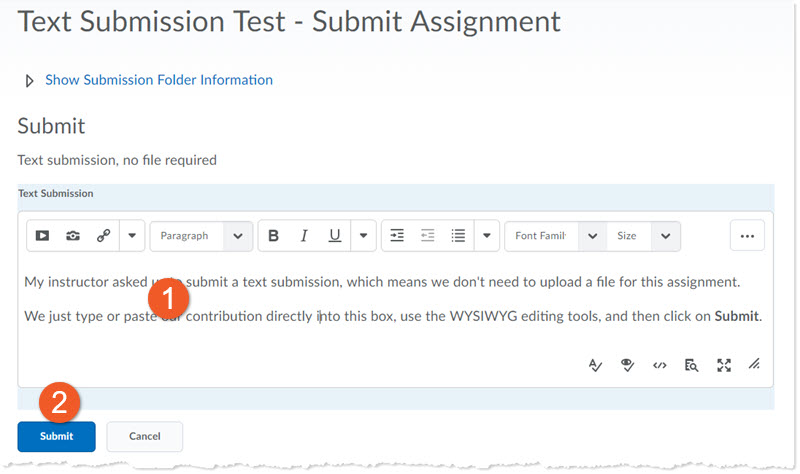
Task: Click the blue Submit button
Action: 56,437
